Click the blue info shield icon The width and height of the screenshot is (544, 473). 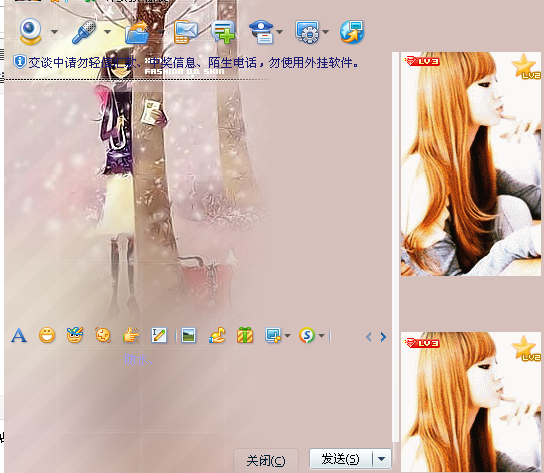click(x=20, y=62)
